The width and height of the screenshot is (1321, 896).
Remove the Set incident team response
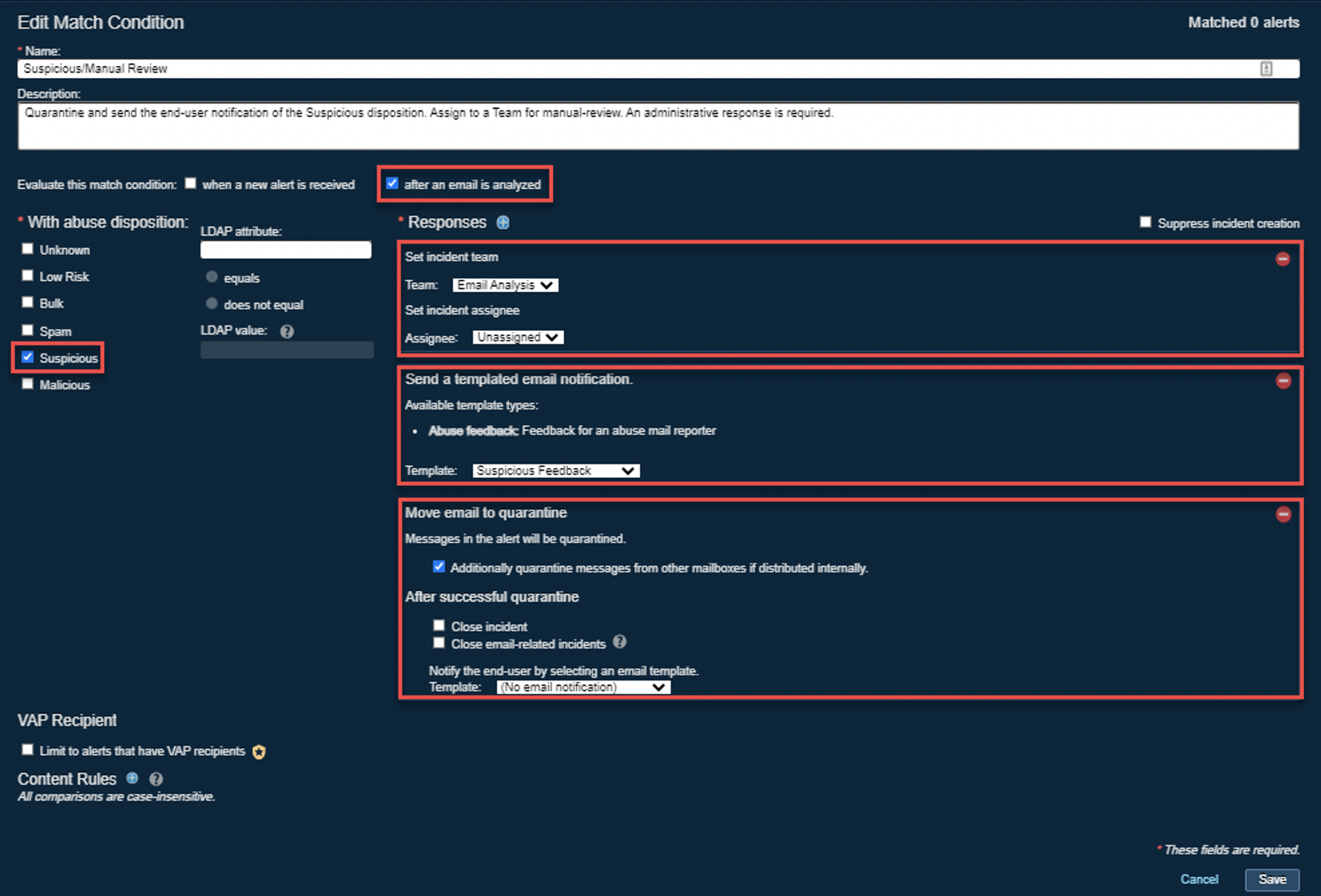pos(1282,259)
